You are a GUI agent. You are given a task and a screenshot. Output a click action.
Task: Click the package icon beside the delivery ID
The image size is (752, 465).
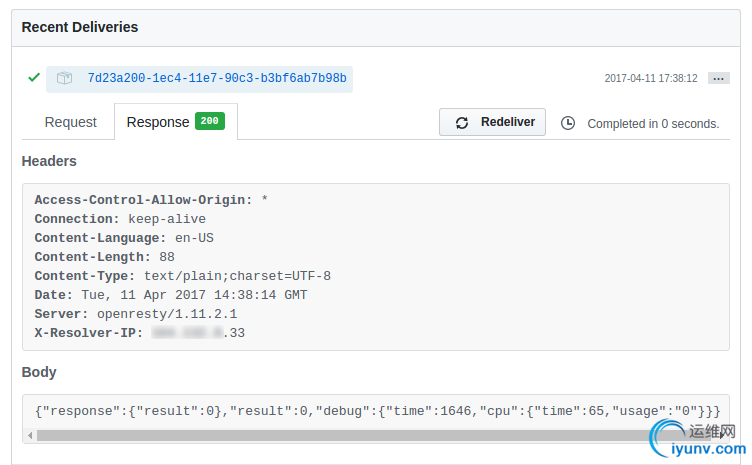tap(64, 78)
